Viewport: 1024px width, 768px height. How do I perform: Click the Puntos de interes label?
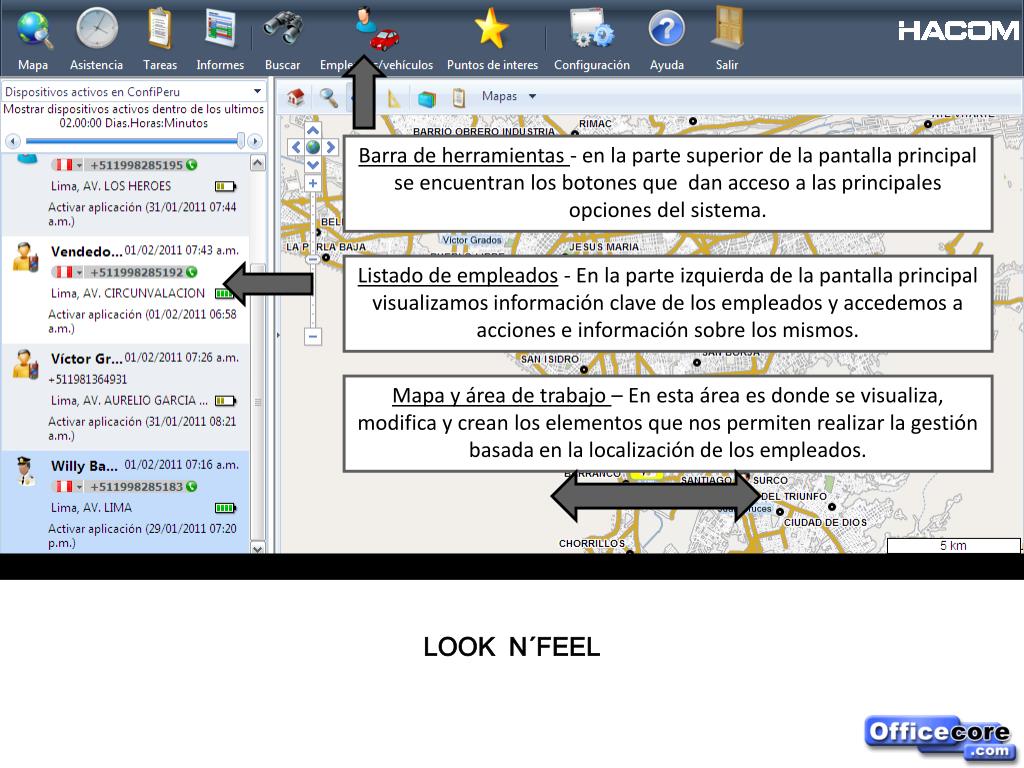point(492,65)
